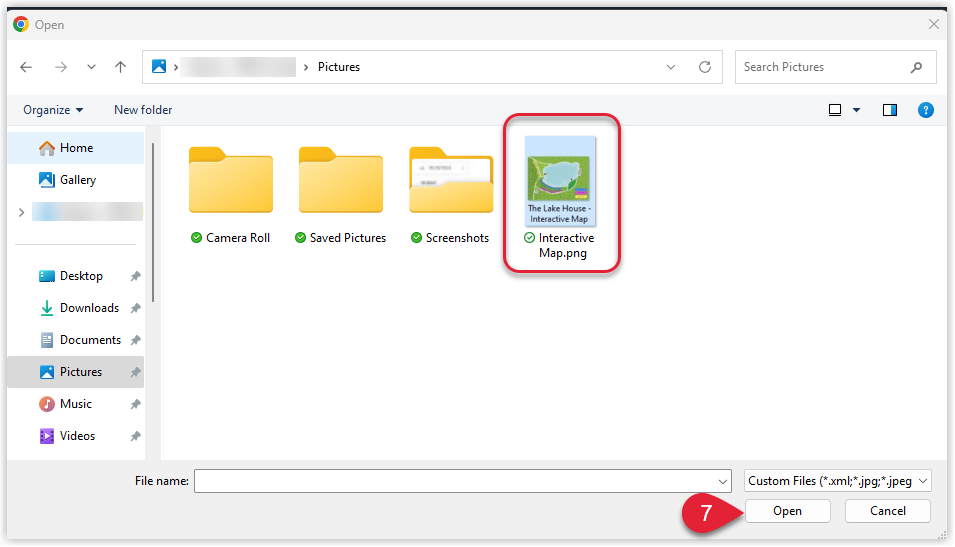Screen dimensions: 955x547
Task: Expand the blurred navigation tree item
Action: coord(21,212)
